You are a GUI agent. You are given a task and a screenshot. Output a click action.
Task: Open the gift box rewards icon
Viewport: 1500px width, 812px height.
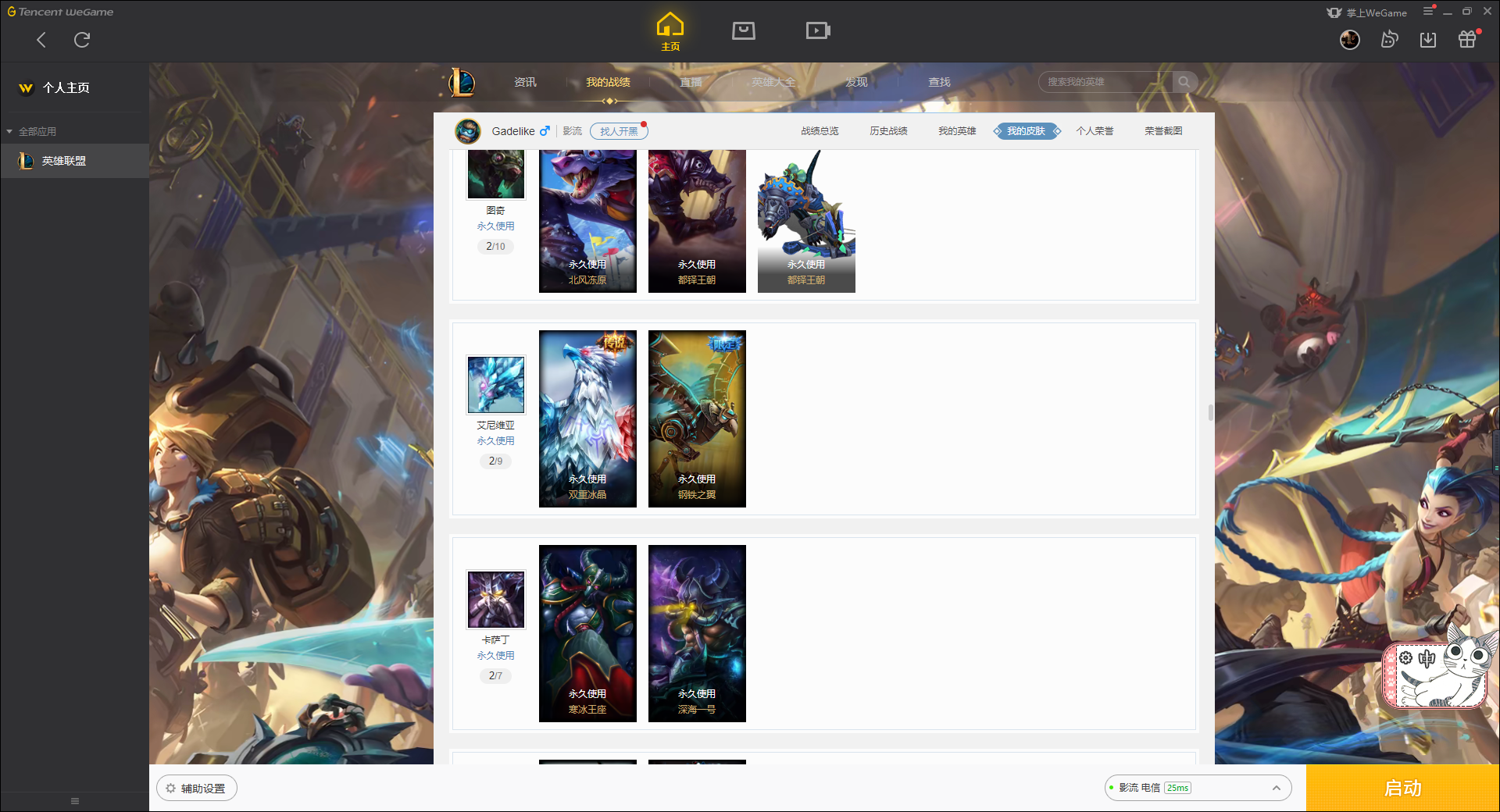pos(1467,40)
